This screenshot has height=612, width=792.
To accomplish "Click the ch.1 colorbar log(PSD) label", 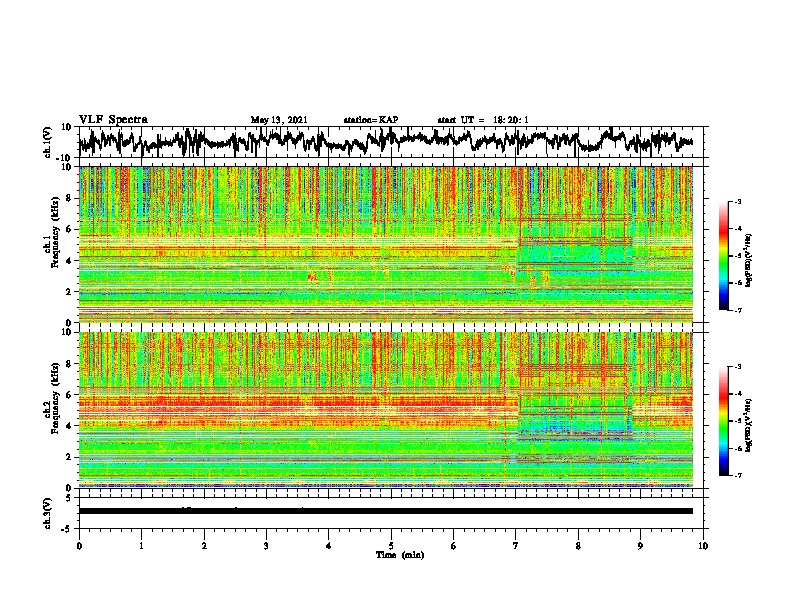I will point(749,261).
